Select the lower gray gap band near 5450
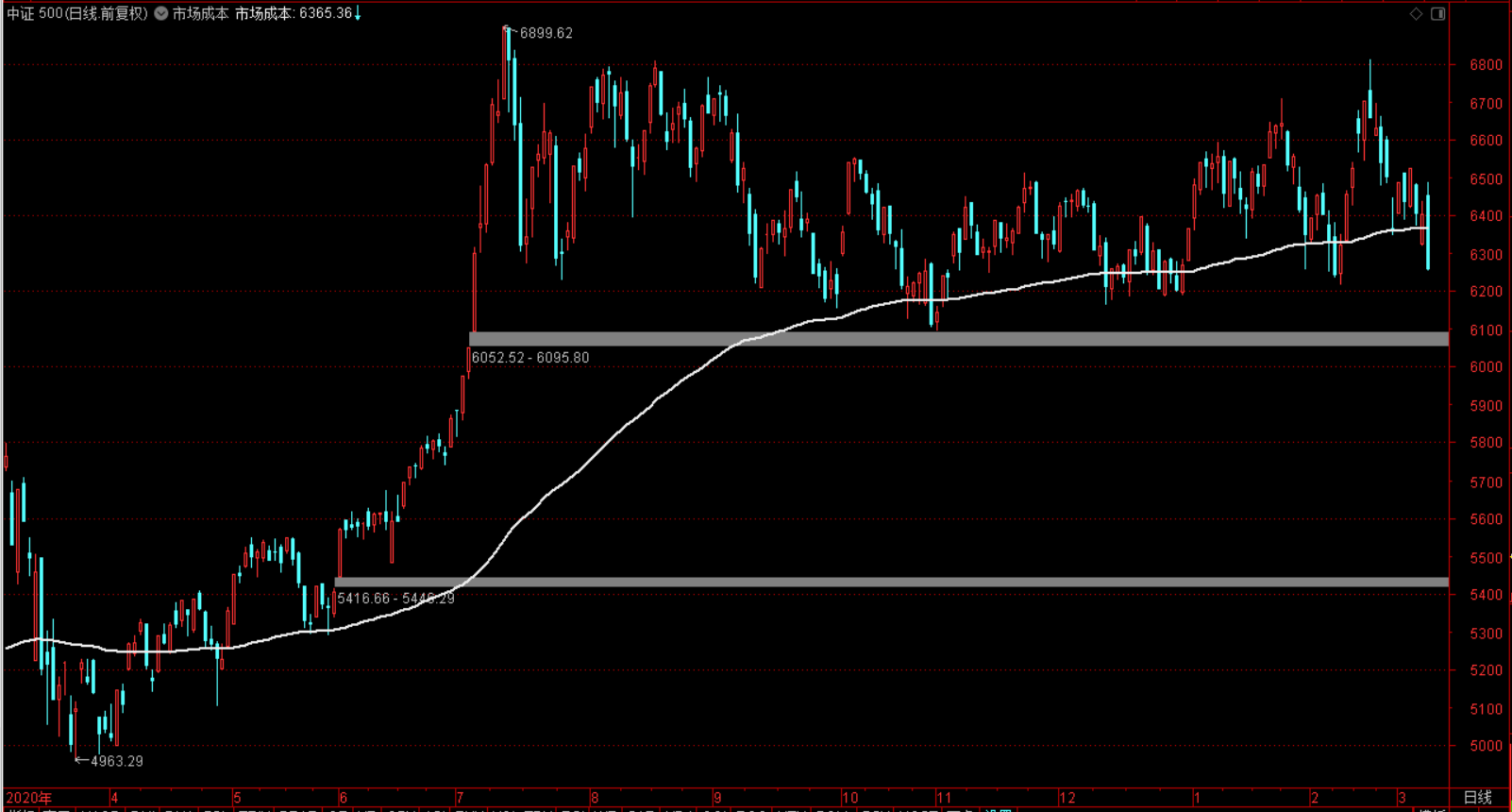 coord(892,583)
